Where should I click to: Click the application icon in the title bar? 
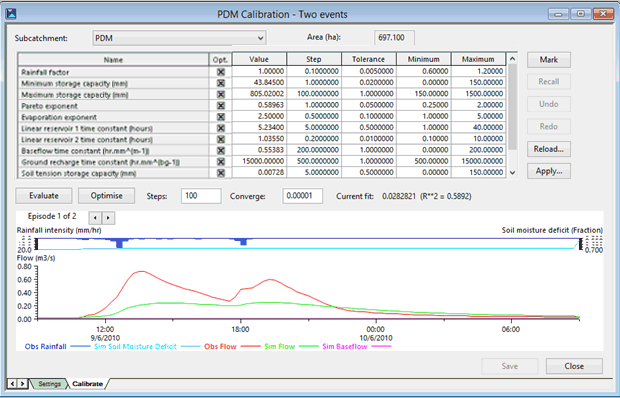point(11,14)
